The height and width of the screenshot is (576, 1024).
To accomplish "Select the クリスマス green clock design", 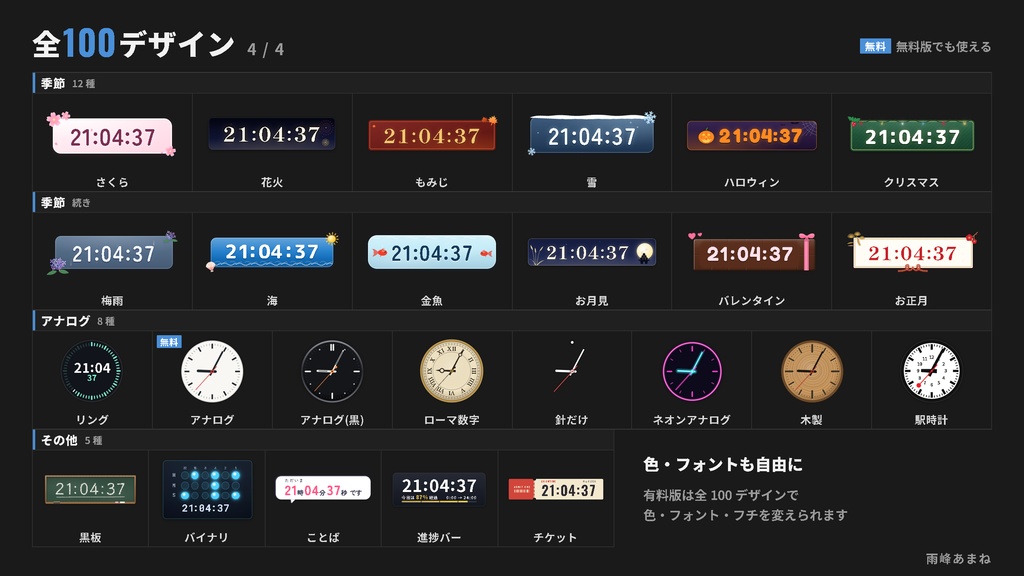I will 912,135.
